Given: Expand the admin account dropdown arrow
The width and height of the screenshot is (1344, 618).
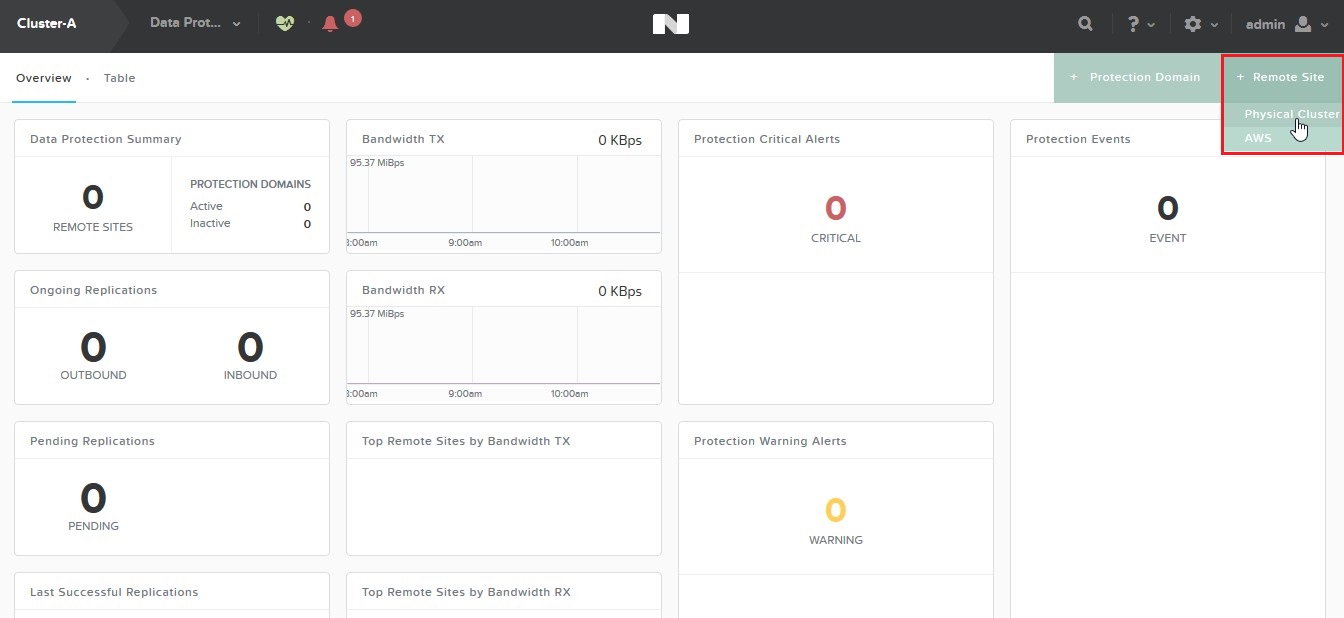Looking at the screenshot, I should point(1325,25).
